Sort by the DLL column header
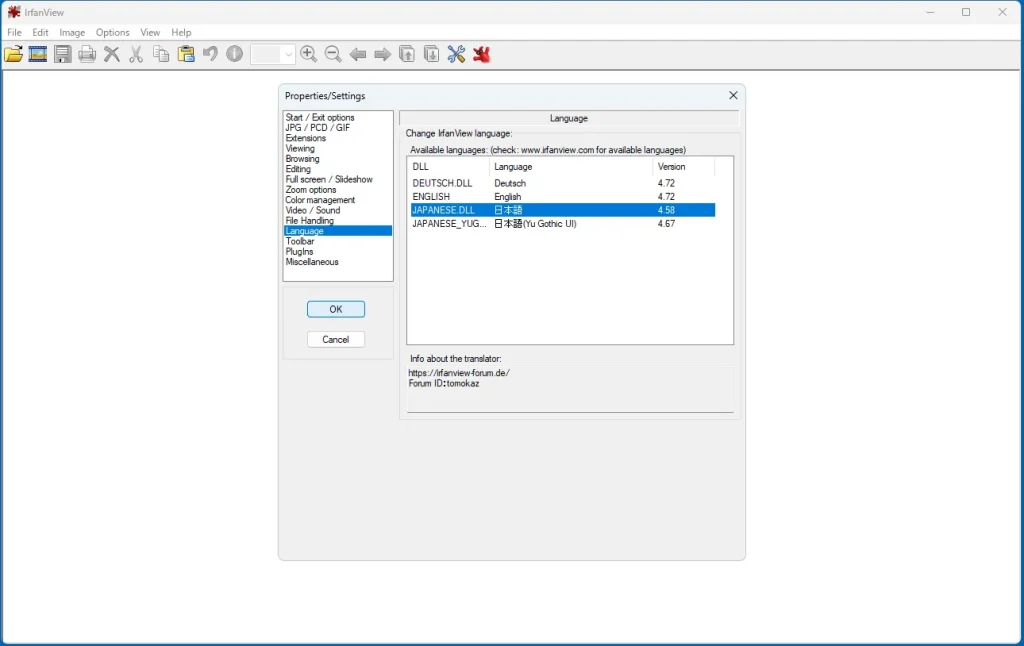This screenshot has height=646, width=1024. 448,167
